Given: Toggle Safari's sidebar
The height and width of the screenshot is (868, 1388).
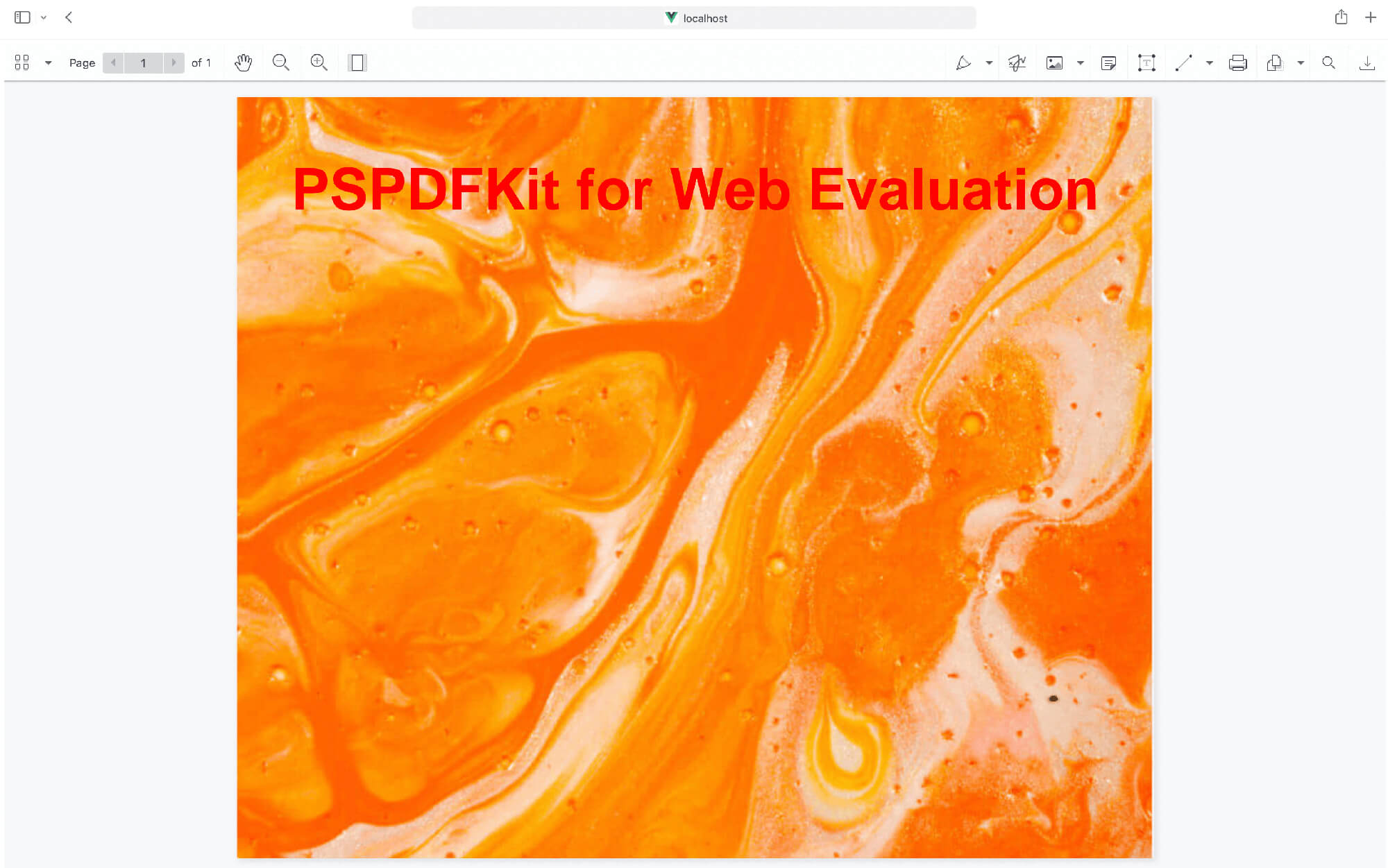Looking at the screenshot, I should pyautogui.click(x=22, y=17).
